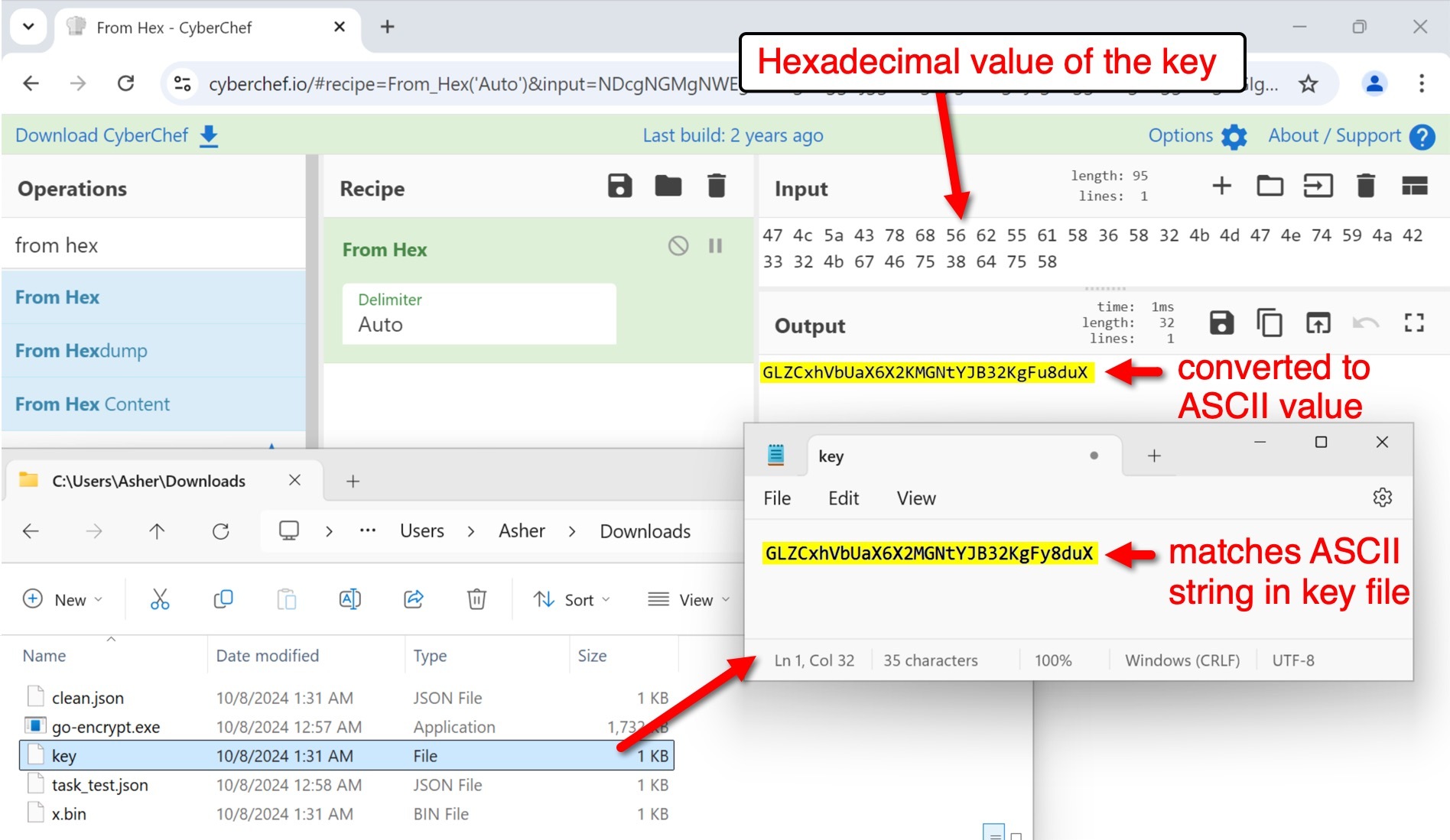1450x840 pixels.
Task: Open a new browser tab
Action: point(388,27)
